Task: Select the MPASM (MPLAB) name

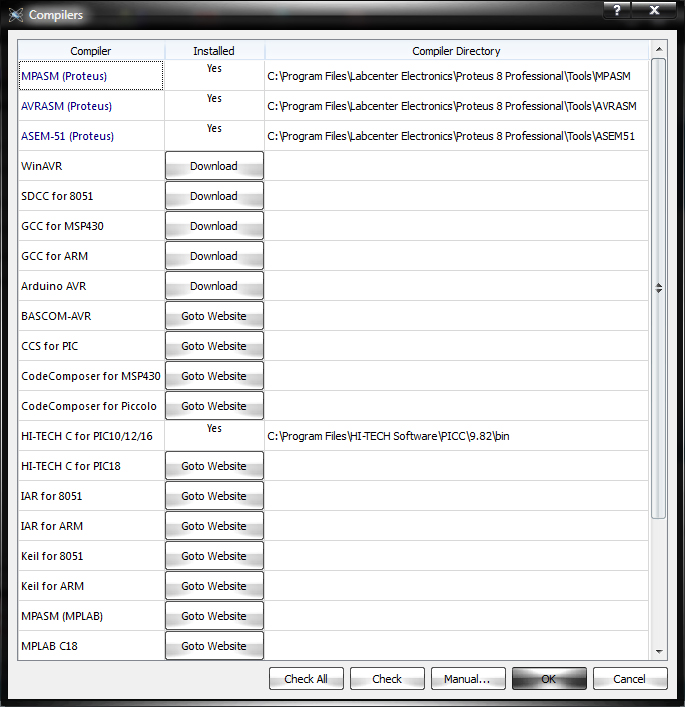Action: pyautogui.click(x=62, y=616)
